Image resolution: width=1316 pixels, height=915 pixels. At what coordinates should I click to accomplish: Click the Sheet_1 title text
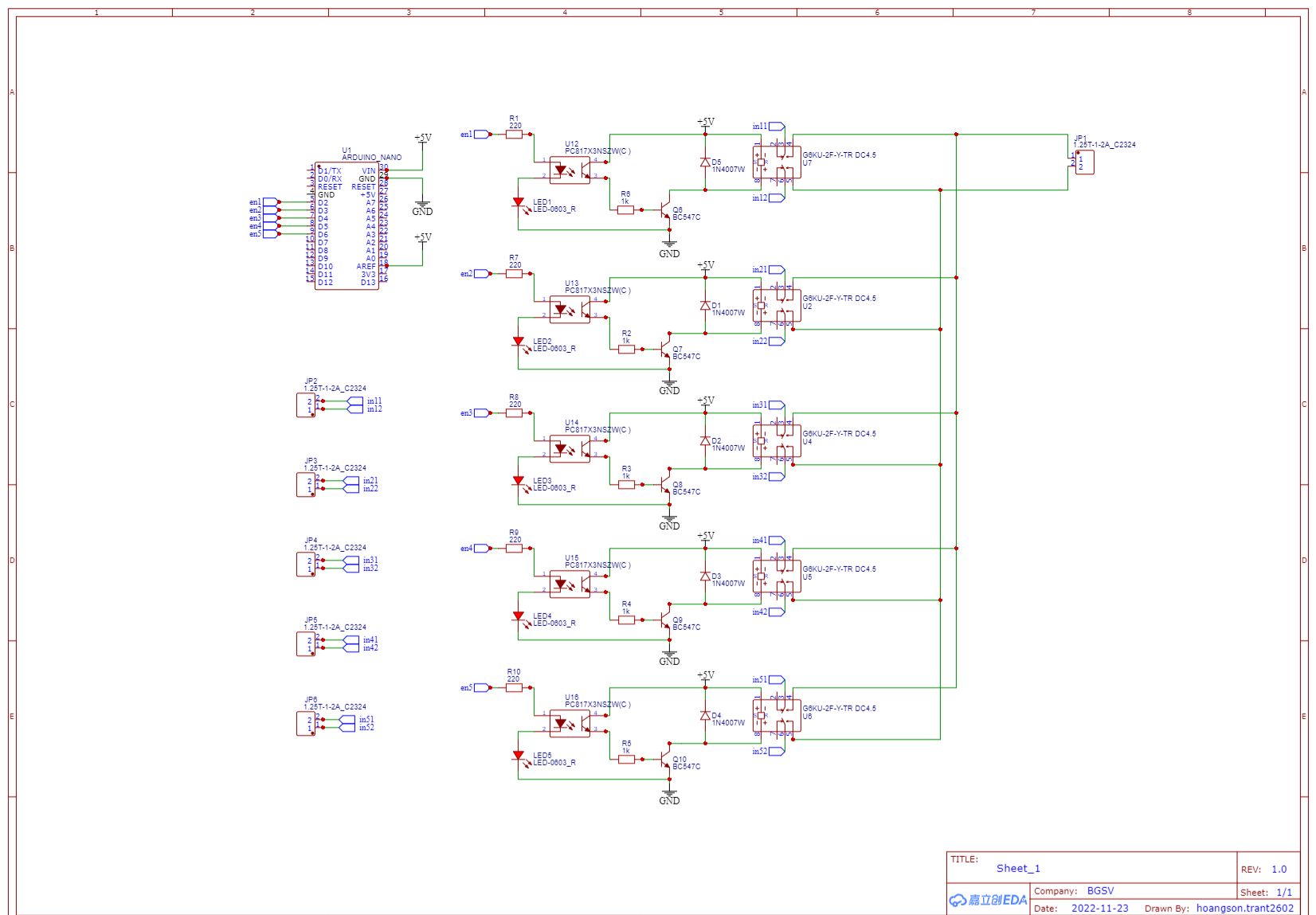click(x=1018, y=868)
